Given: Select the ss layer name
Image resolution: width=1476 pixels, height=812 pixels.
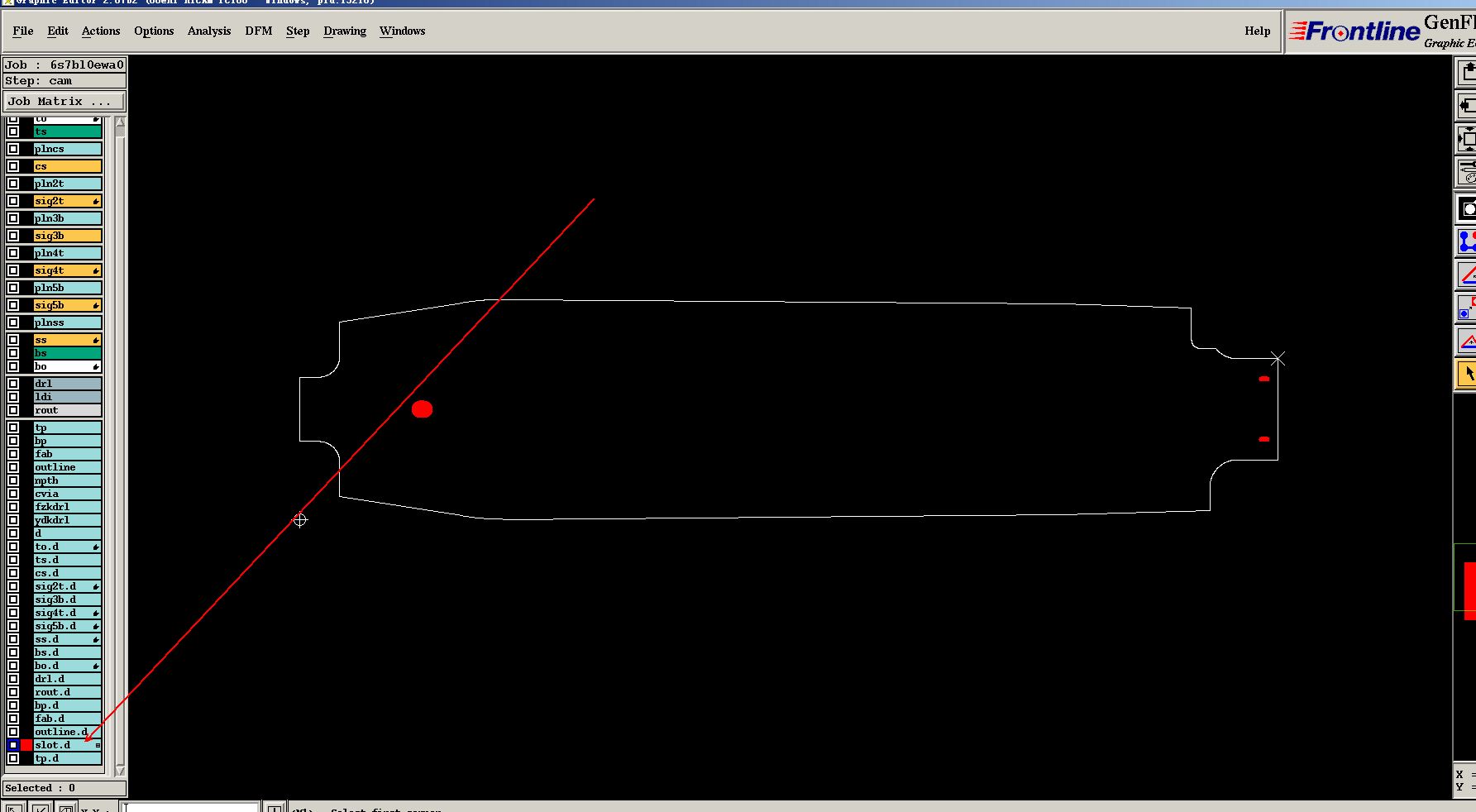Looking at the screenshot, I should coord(68,340).
